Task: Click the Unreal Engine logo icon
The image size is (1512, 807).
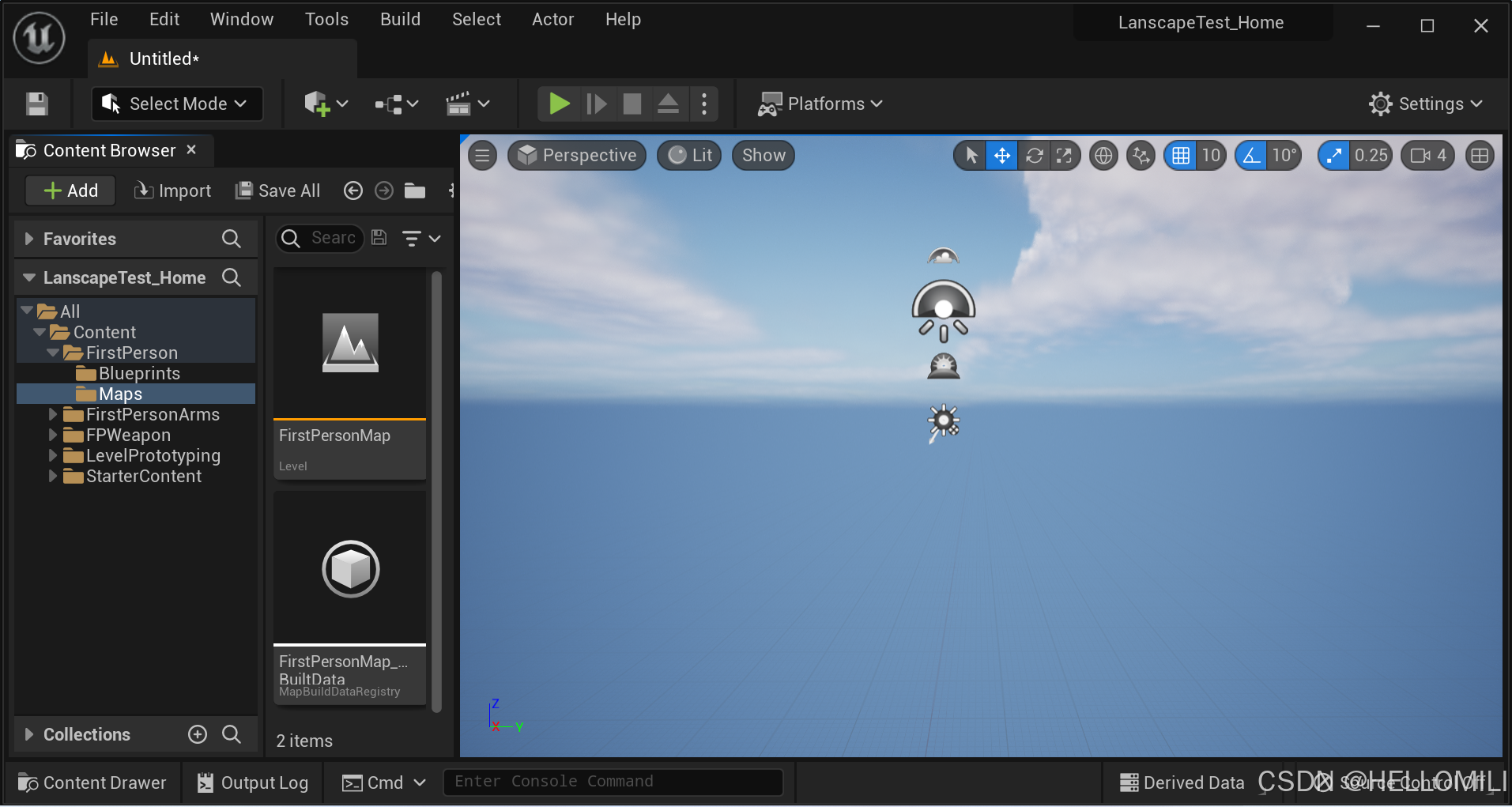Action: tap(38, 37)
